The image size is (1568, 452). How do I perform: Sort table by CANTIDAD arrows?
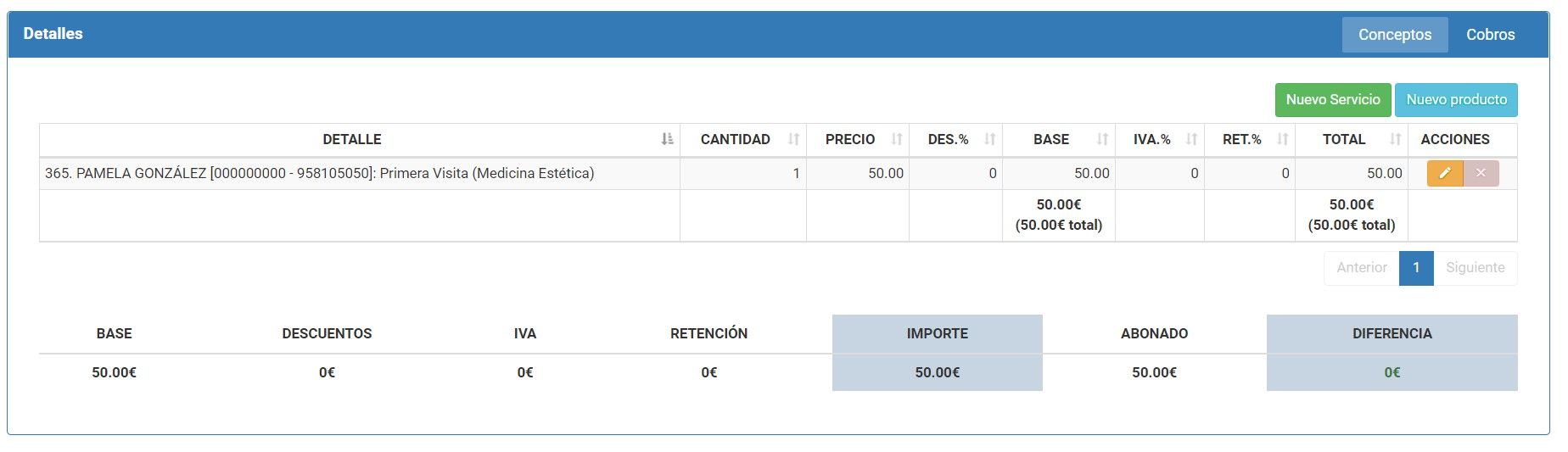pos(793,139)
